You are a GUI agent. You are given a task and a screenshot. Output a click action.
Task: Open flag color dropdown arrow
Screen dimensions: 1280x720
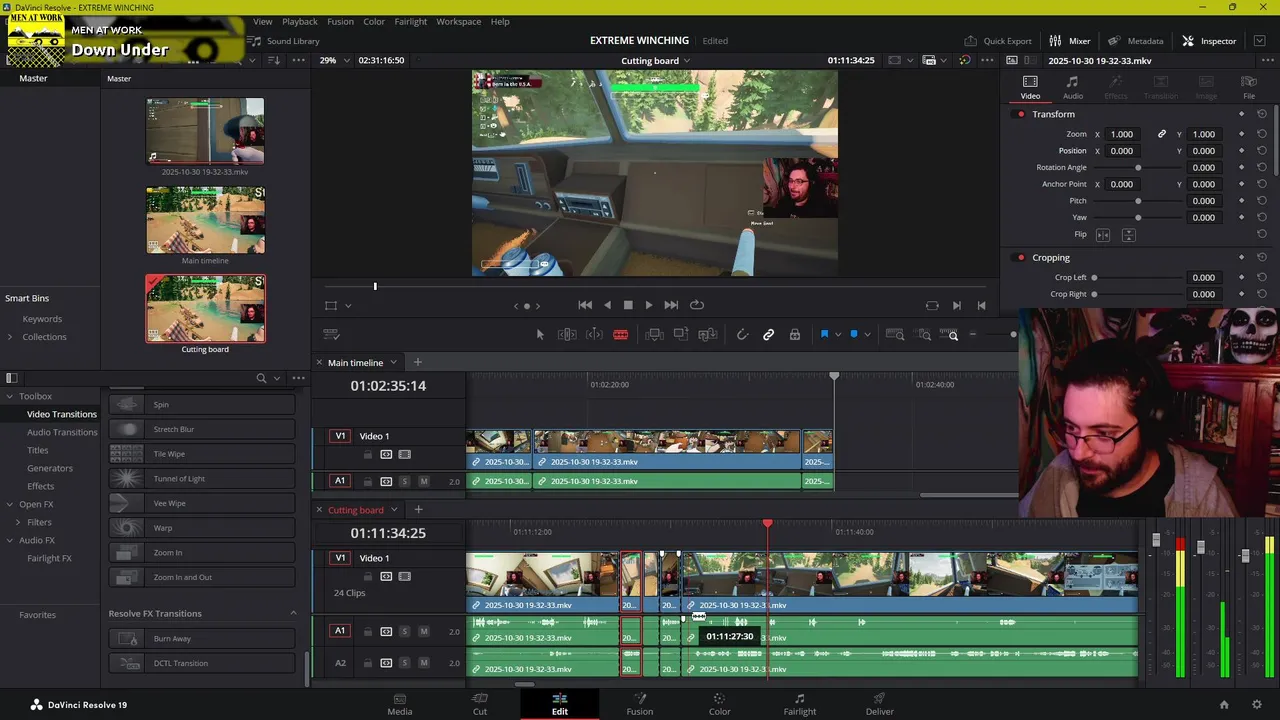[x=838, y=335]
